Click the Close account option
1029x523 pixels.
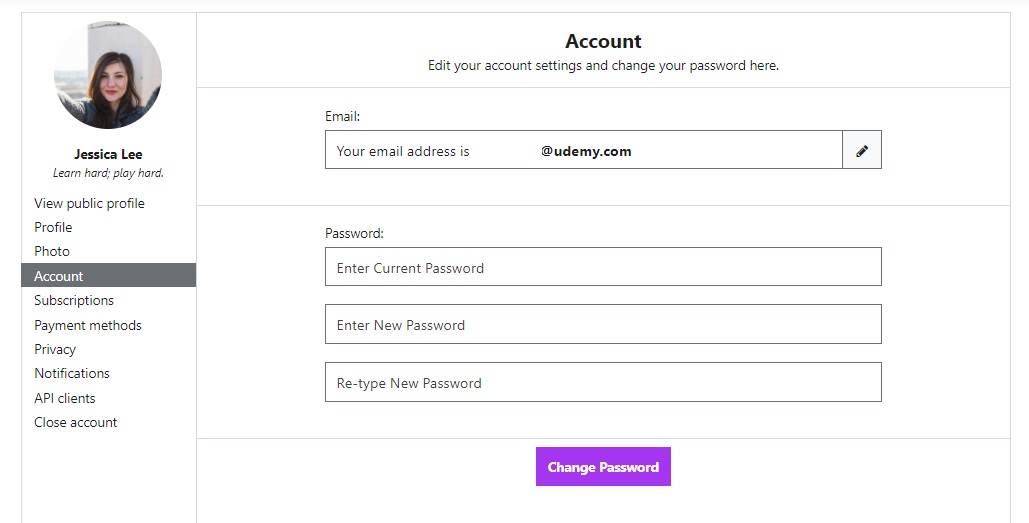tap(76, 422)
